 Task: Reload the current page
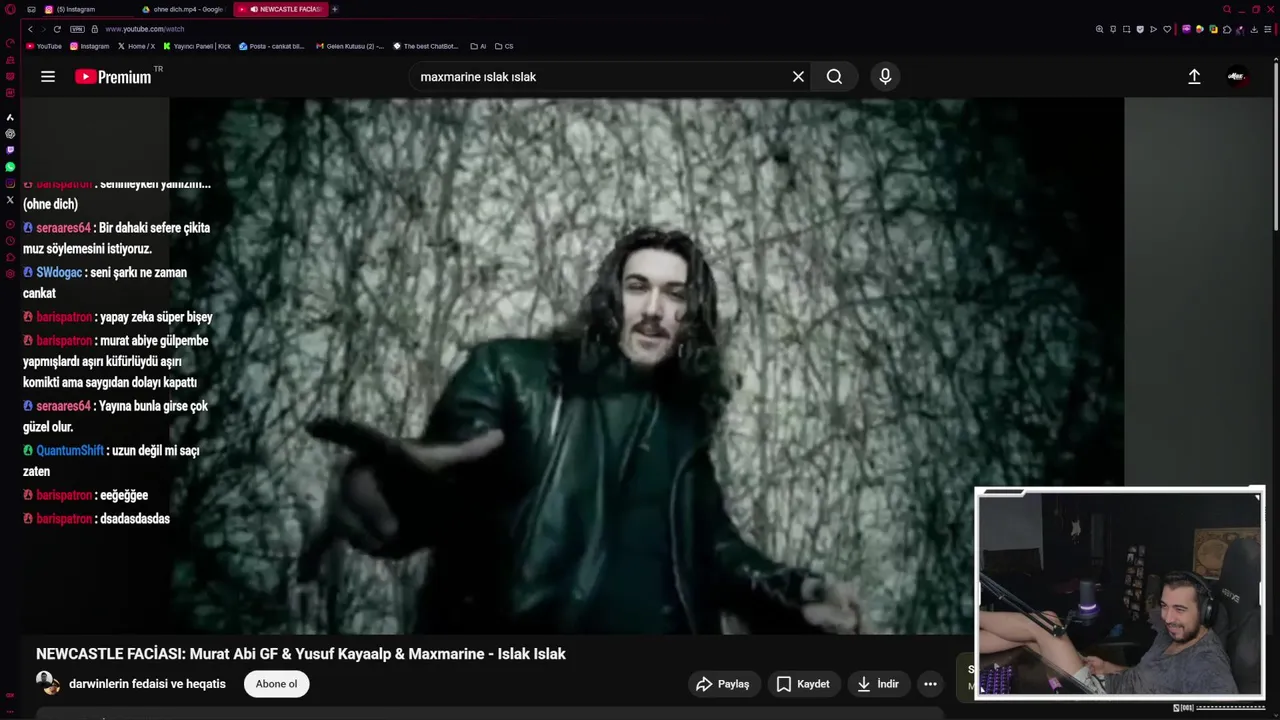tap(57, 29)
